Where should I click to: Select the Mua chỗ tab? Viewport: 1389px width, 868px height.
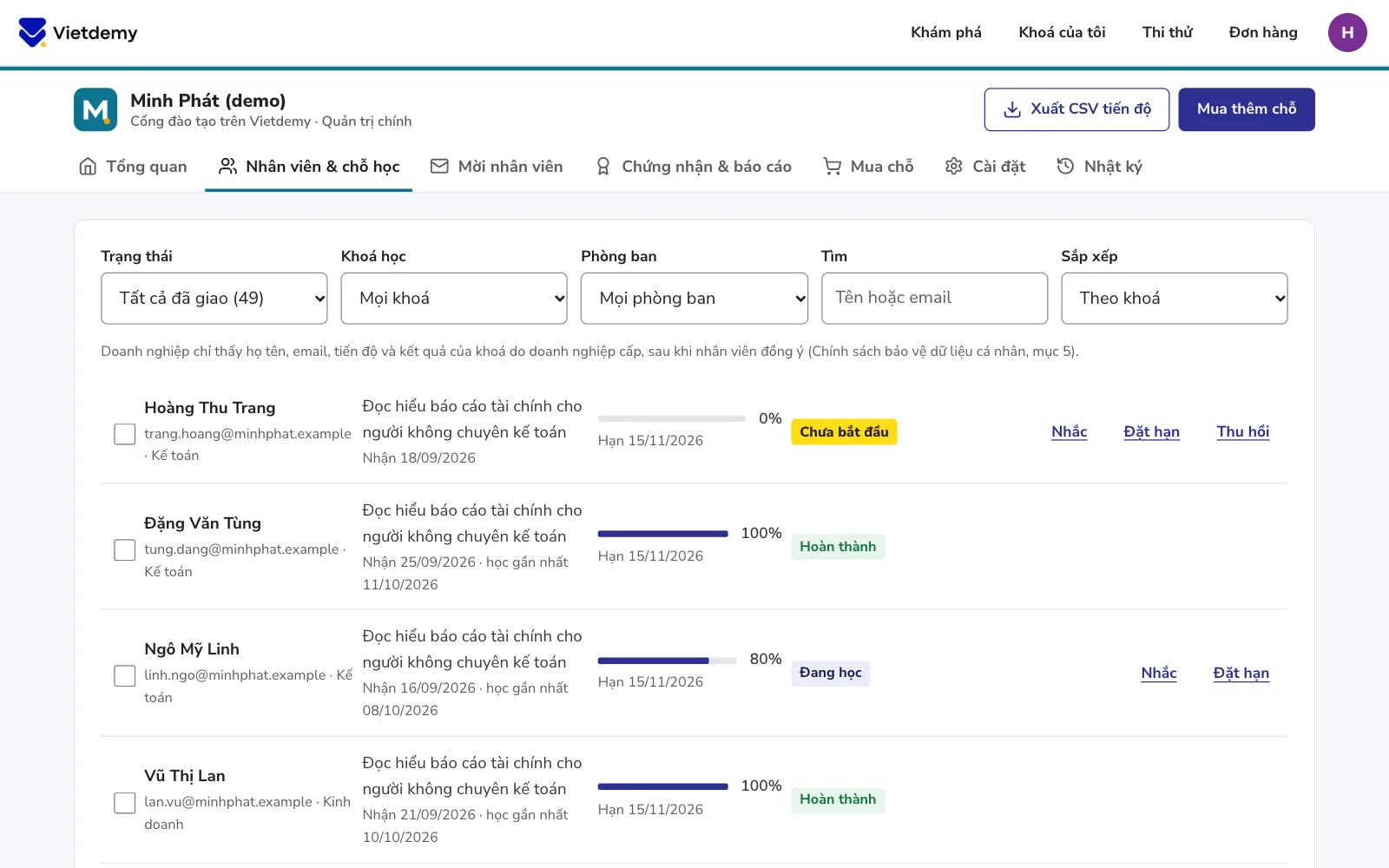coord(869,167)
